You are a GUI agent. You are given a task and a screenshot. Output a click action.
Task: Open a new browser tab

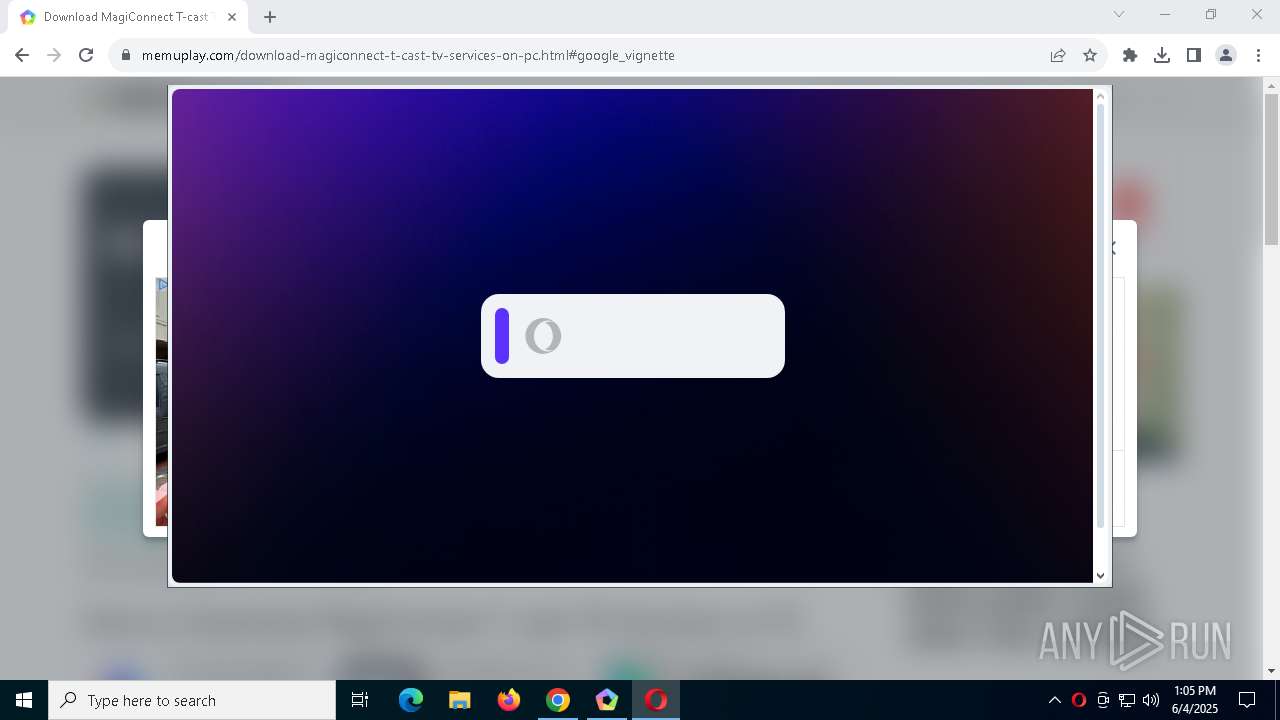[x=270, y=17]
